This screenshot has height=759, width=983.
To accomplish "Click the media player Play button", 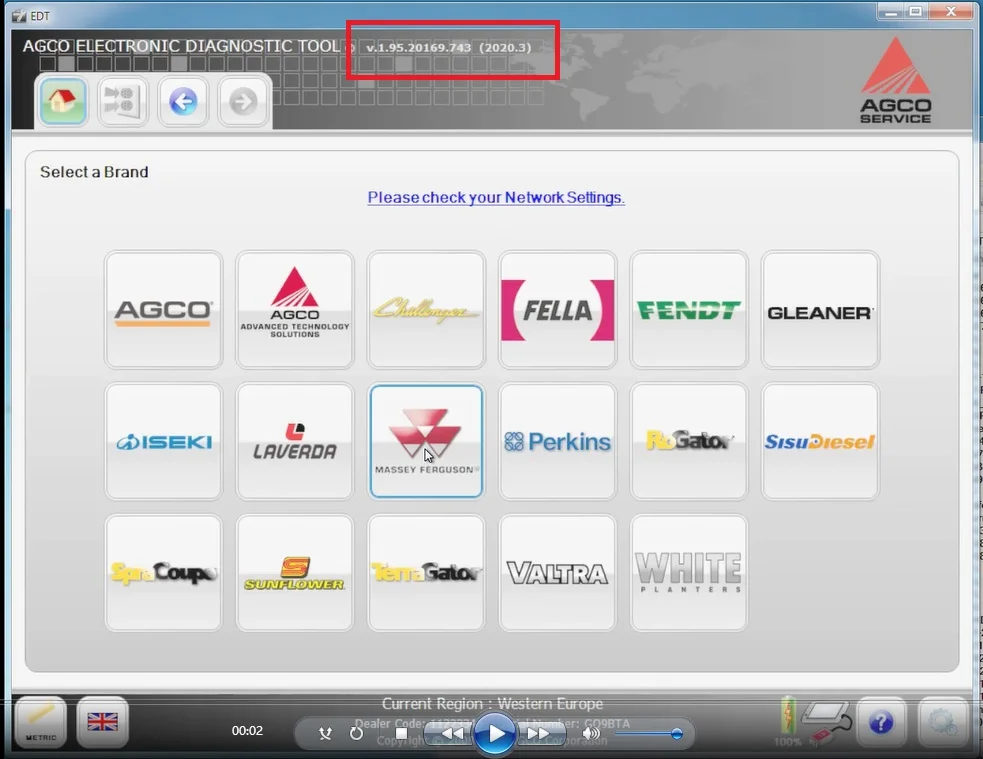I will click(x=495, y=733).
